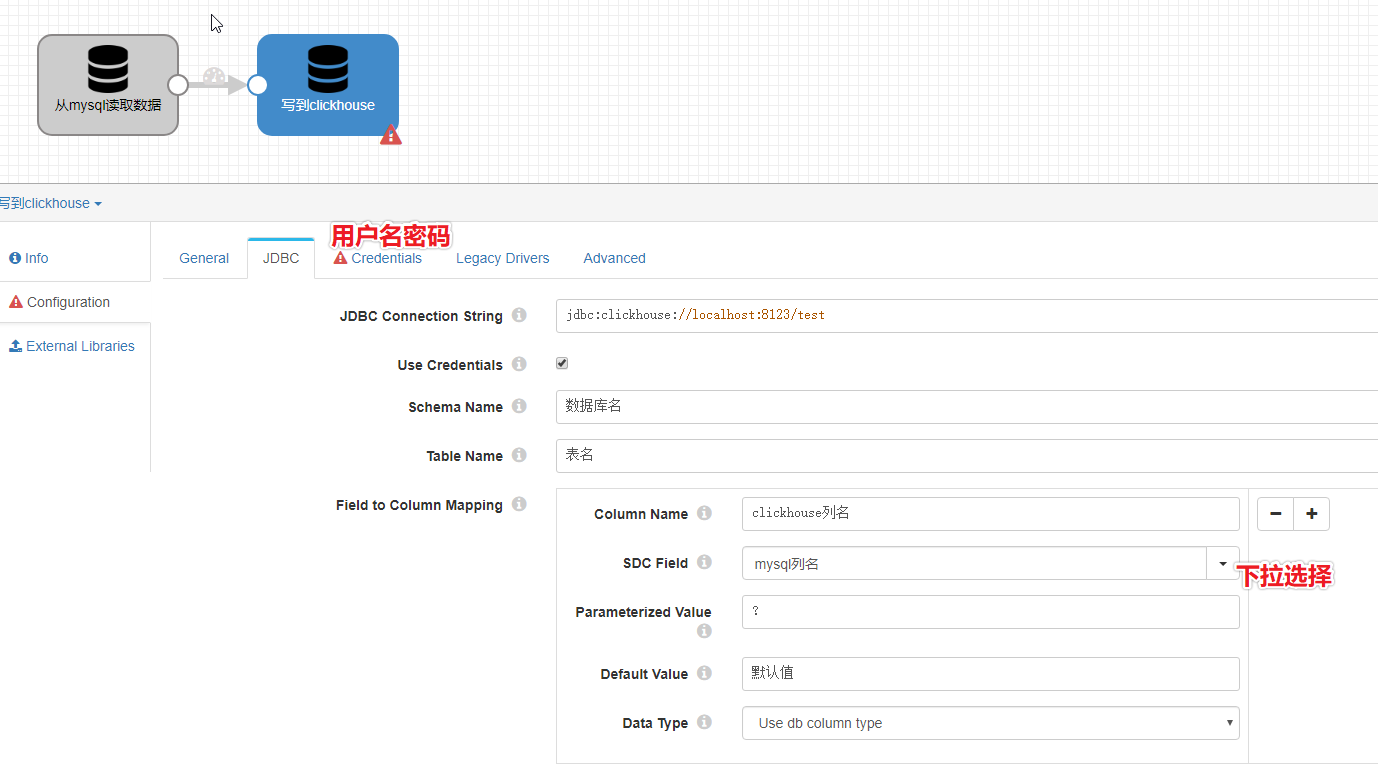Image resolution: width=1378 pixels, height=776 pixels.
Task: Click the info icon next to JDBC Connection String
Action: (519, 315)
